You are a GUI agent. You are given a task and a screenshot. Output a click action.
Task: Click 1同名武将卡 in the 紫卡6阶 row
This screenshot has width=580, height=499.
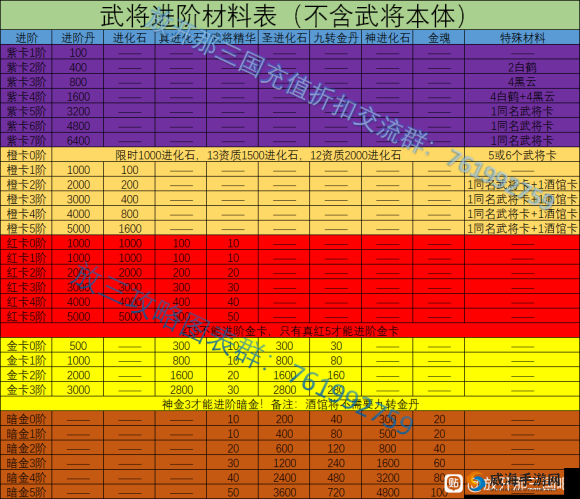point(522,126)
